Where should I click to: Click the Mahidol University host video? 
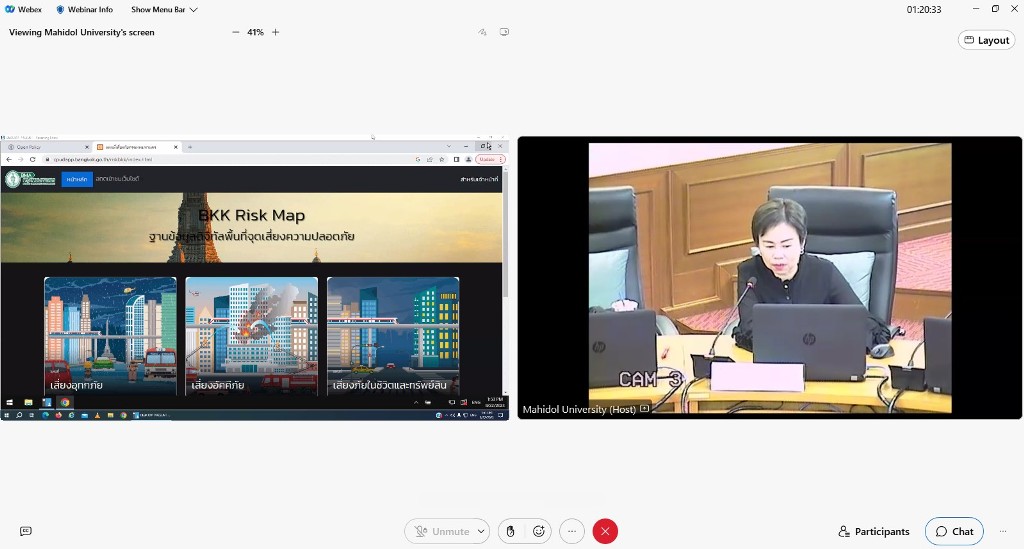tap(769, 277)
